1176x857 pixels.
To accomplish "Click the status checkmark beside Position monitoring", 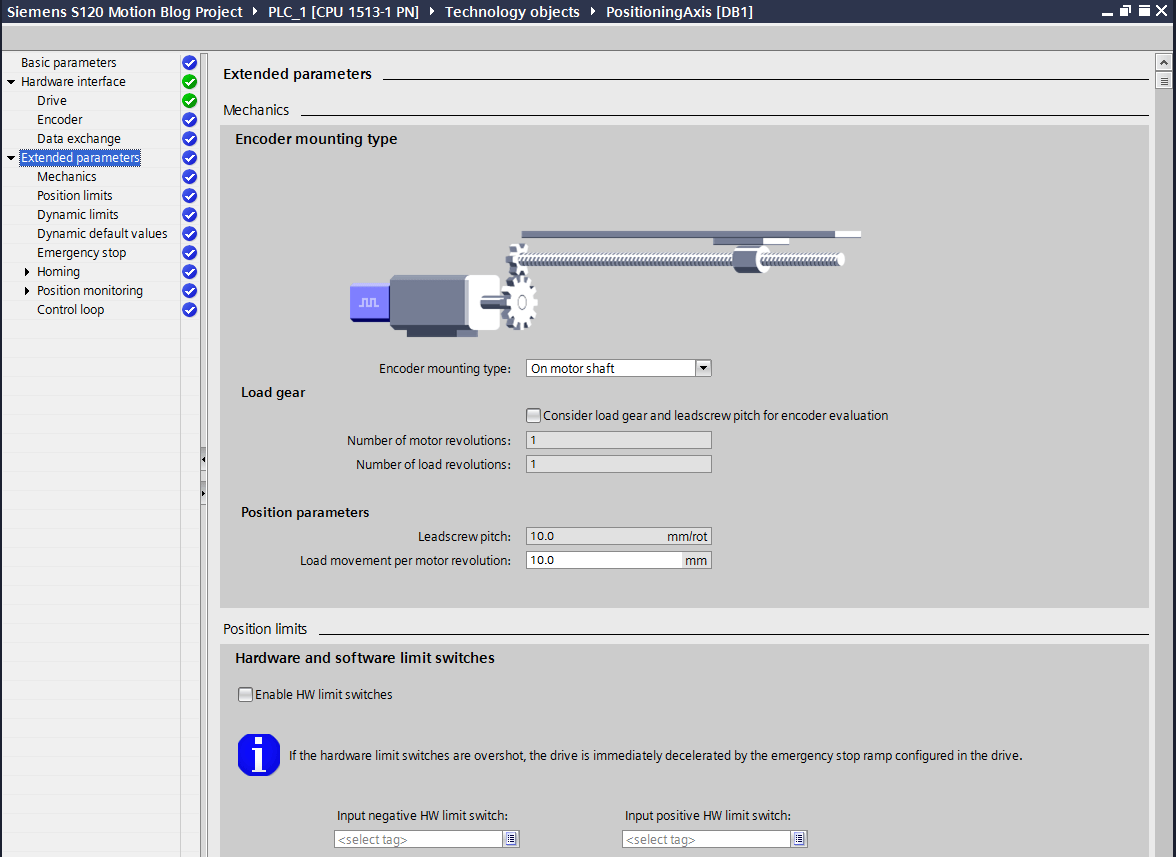I will click(190, 291).
